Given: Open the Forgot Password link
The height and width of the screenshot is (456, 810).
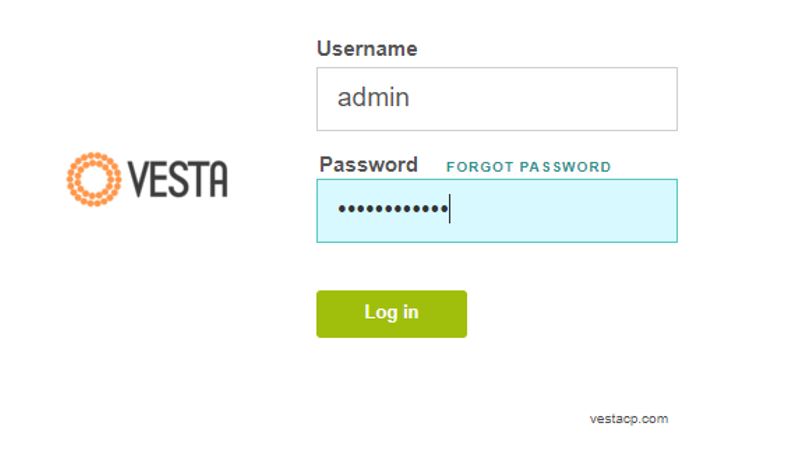Looking at the screenshot, I should coord(528,167).
